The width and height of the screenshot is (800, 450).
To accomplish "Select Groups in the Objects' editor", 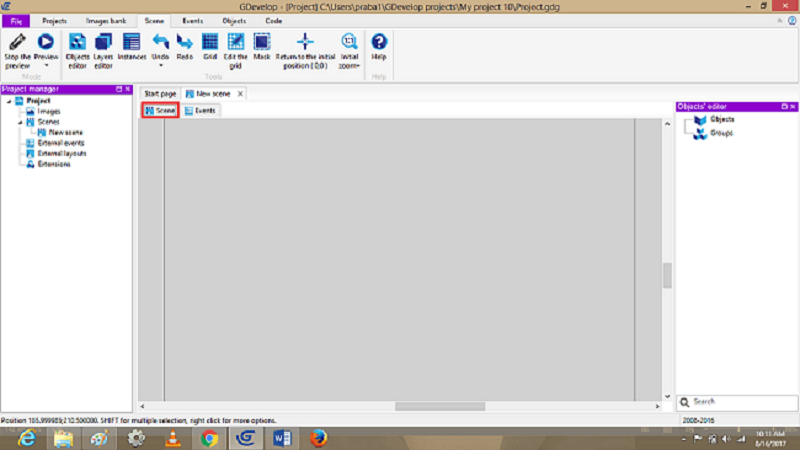I will click(x=721, y=133).
